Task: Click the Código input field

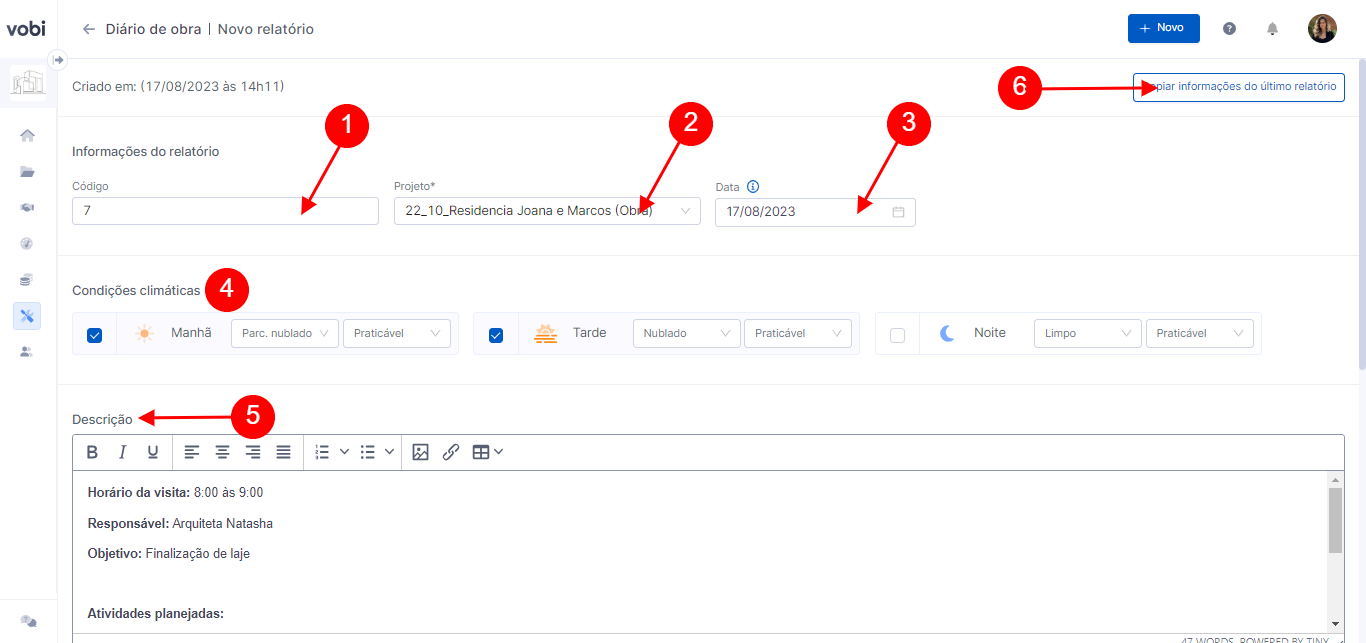Action: click(x=225, y=211)
